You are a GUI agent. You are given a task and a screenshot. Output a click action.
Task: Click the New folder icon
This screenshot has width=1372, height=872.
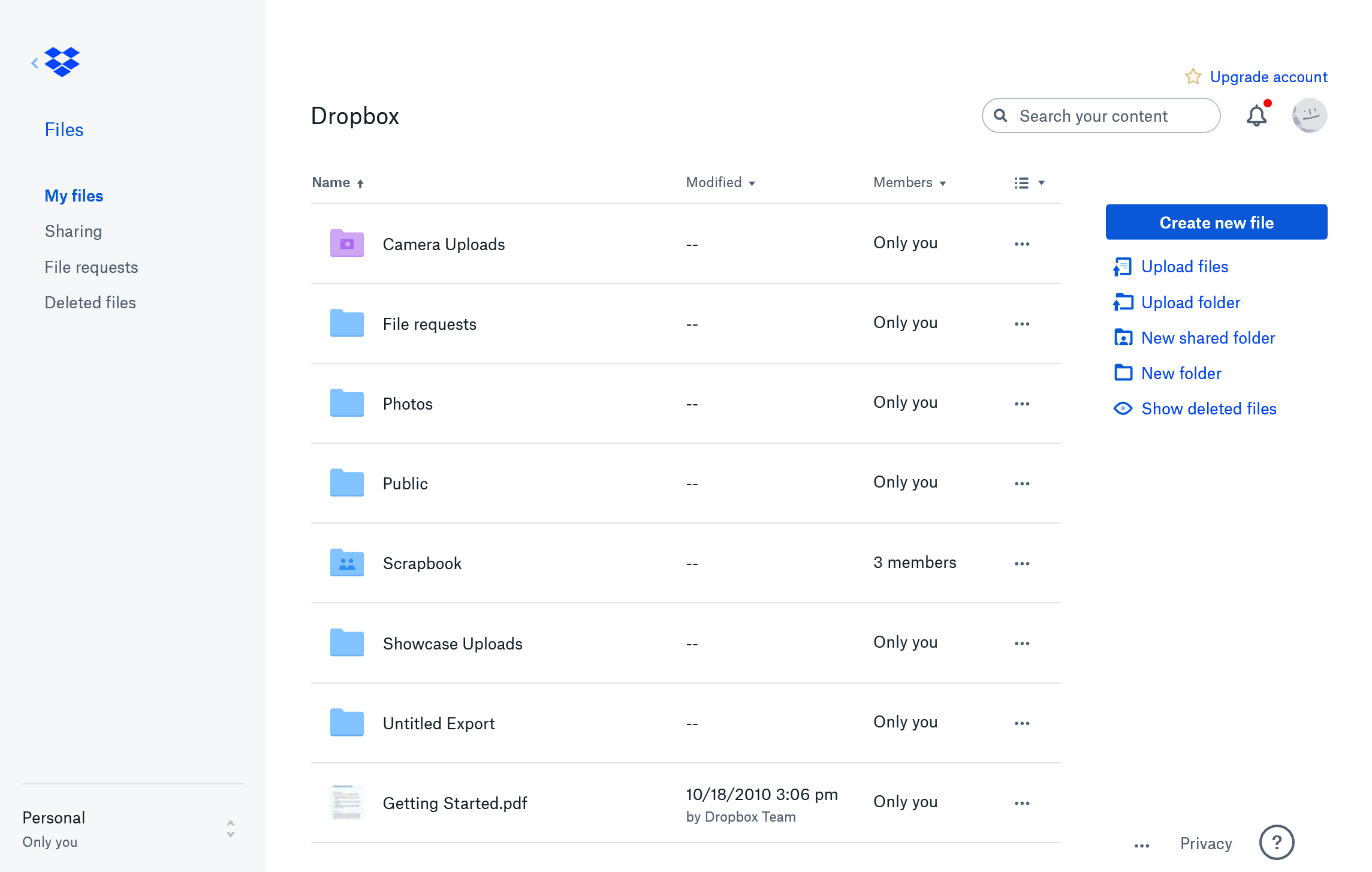tap(1123, 373)
